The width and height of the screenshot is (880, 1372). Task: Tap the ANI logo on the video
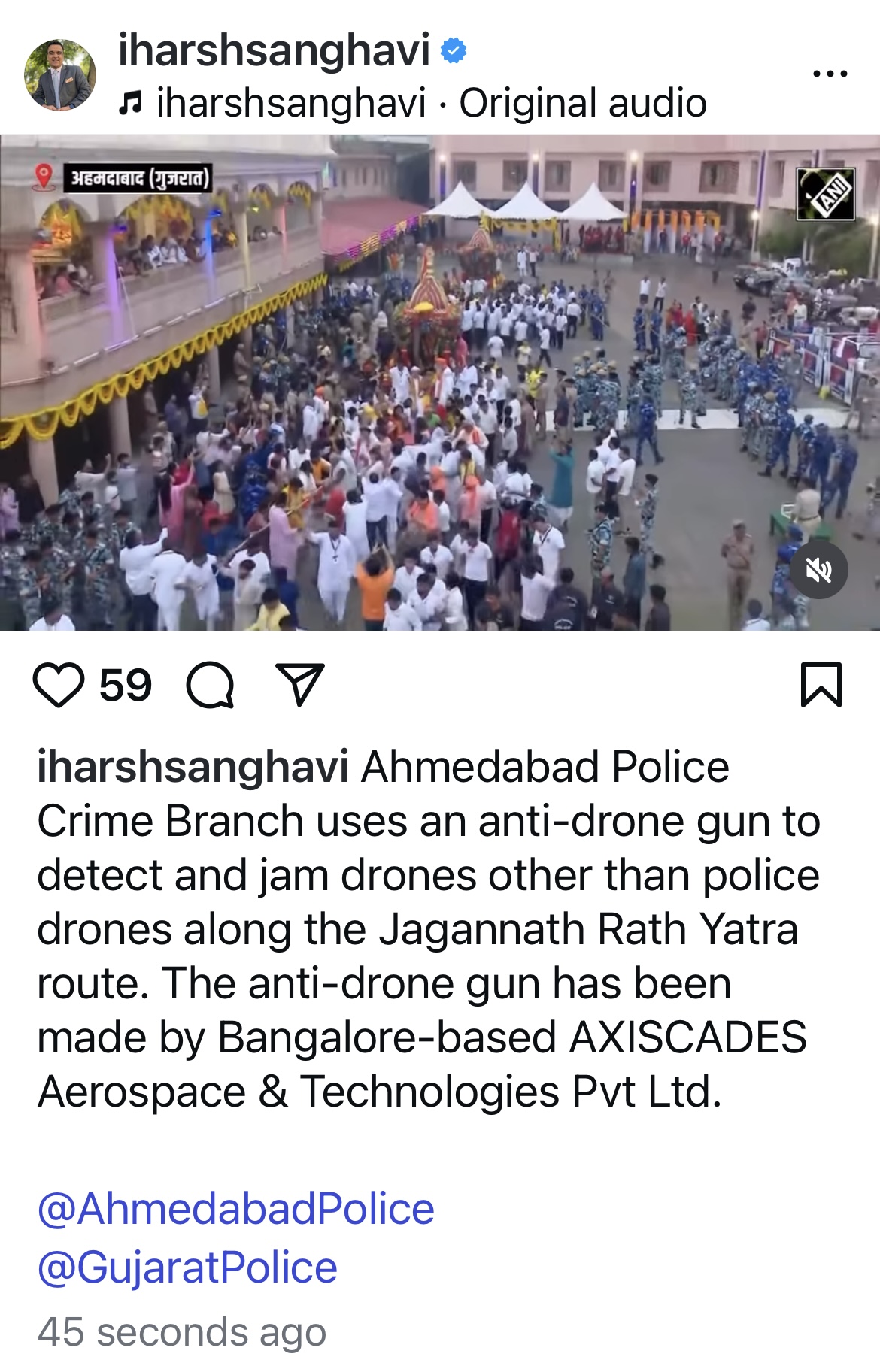(826, 194)
